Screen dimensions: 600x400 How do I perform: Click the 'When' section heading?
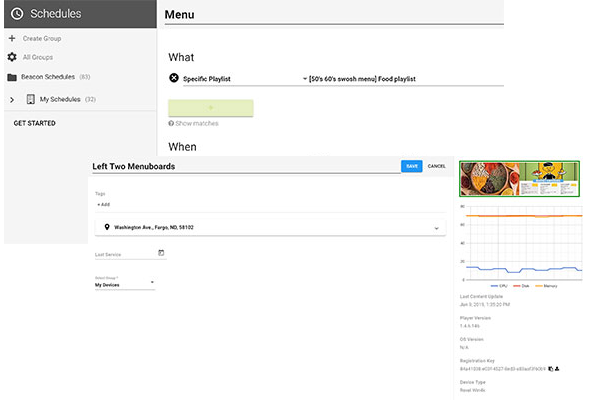[182, 147]
